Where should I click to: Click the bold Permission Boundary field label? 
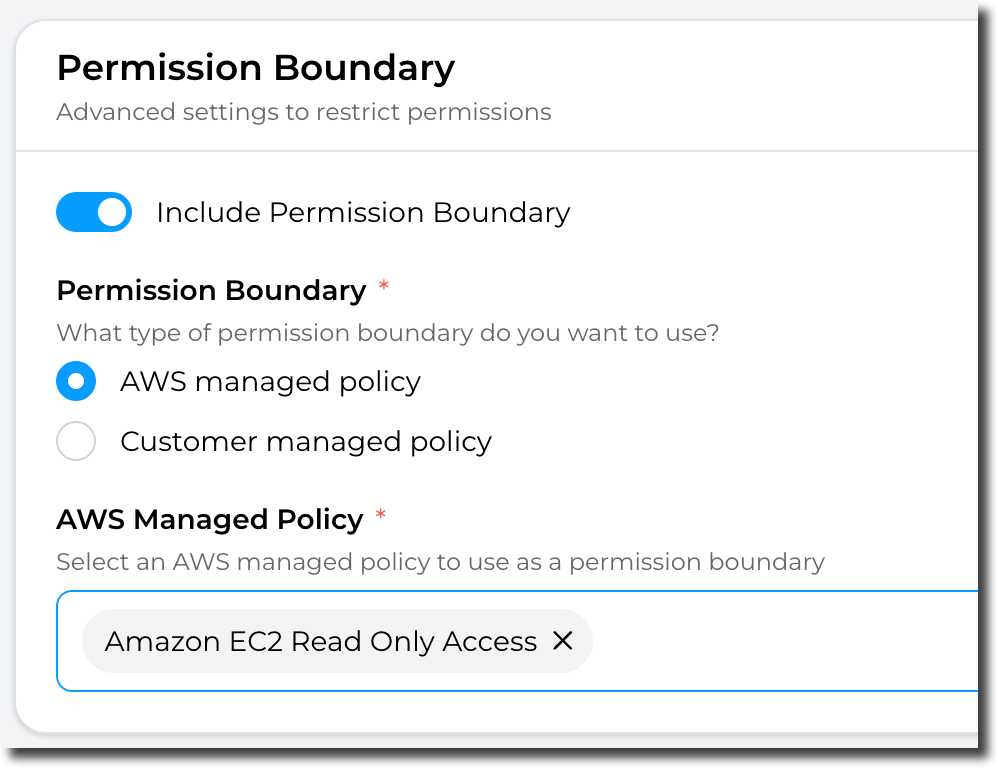click(211, 291)
